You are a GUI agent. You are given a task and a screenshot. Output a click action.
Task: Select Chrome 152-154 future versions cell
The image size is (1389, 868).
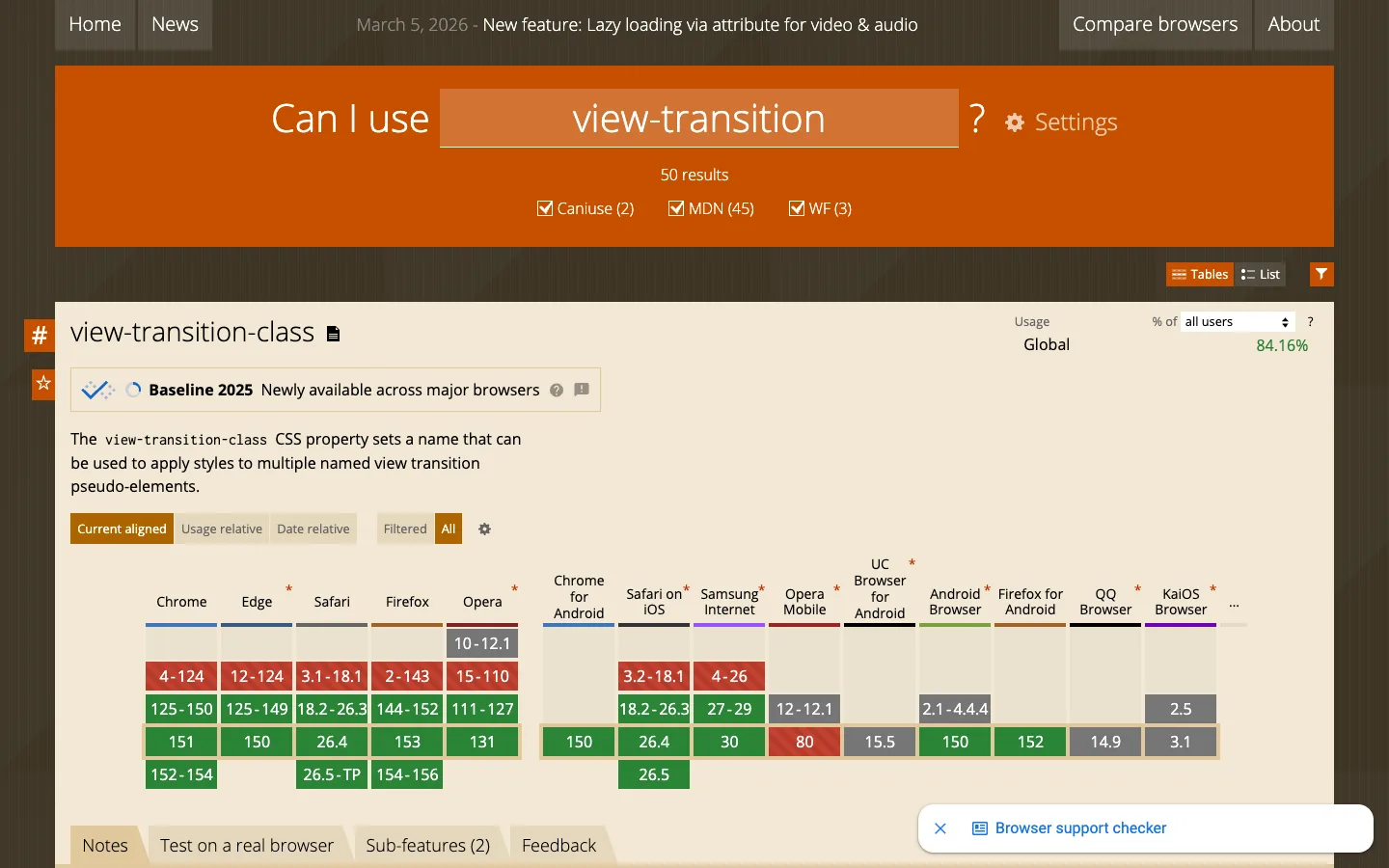pos(181,774)
